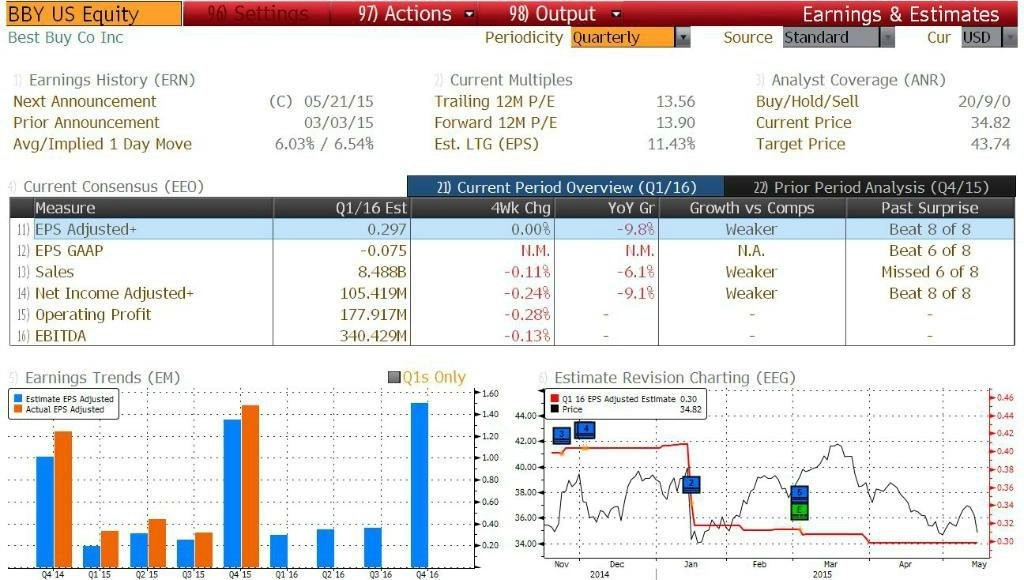Viewport: 1024px width, 580px height.
Task: Click red Q1 16 EPS Adjusted Estimate swatch
Action: [x=554, y=398]
